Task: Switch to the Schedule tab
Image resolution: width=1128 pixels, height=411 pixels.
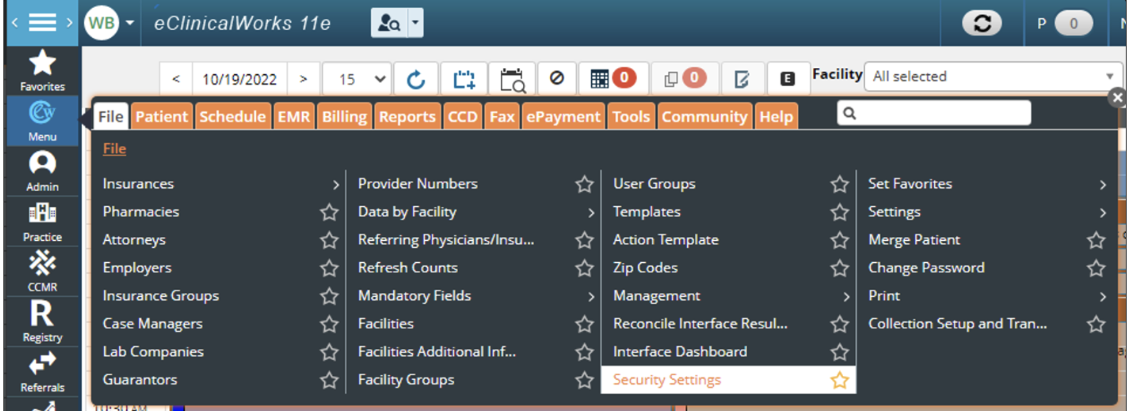Action: 232,117
